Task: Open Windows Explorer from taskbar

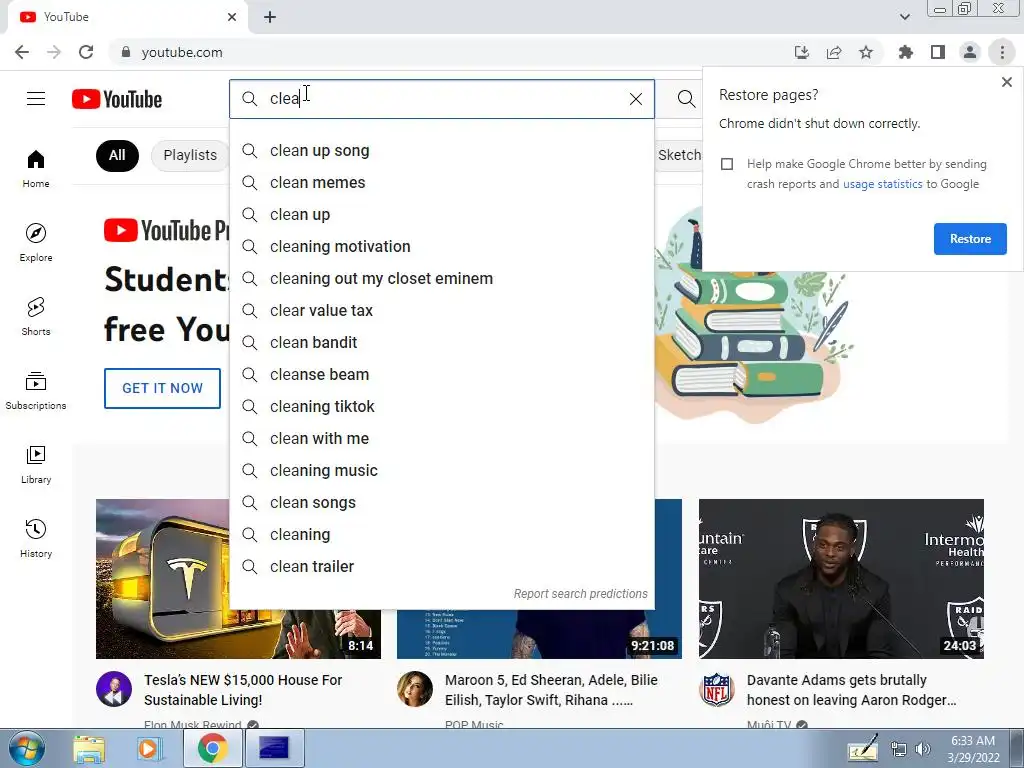Action: (89, 748)
